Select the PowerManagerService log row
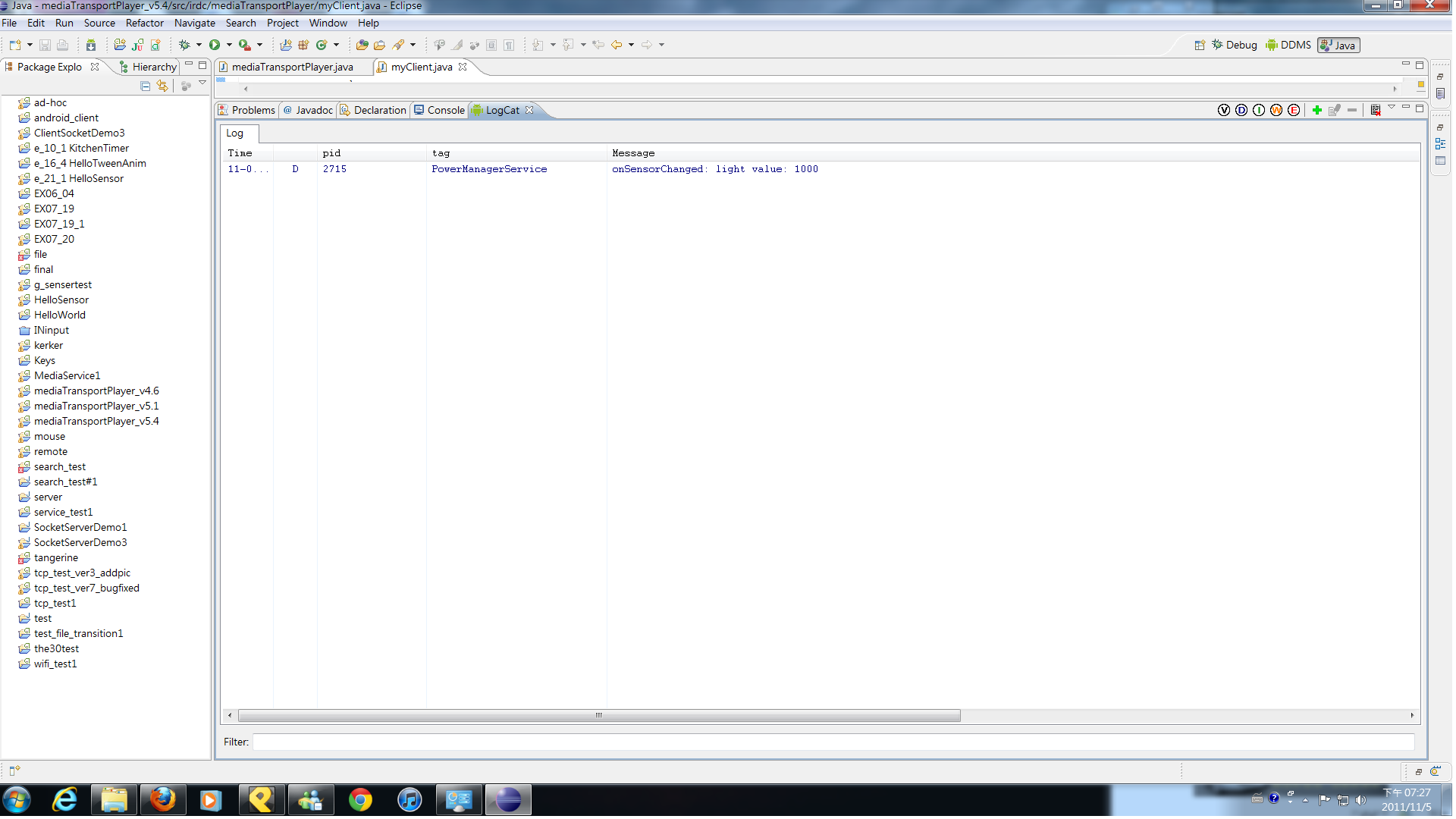The width and height of the screenshot is (1456, 819). pyautogui.click(x=821, y=170)
